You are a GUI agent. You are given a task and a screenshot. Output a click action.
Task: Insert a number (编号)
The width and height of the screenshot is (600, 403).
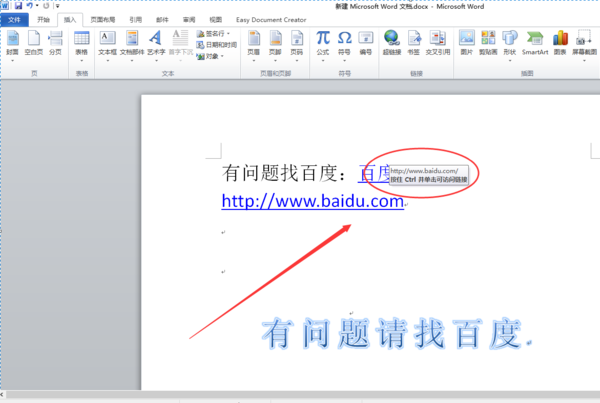pyautogui.click(x=366, y=43)
